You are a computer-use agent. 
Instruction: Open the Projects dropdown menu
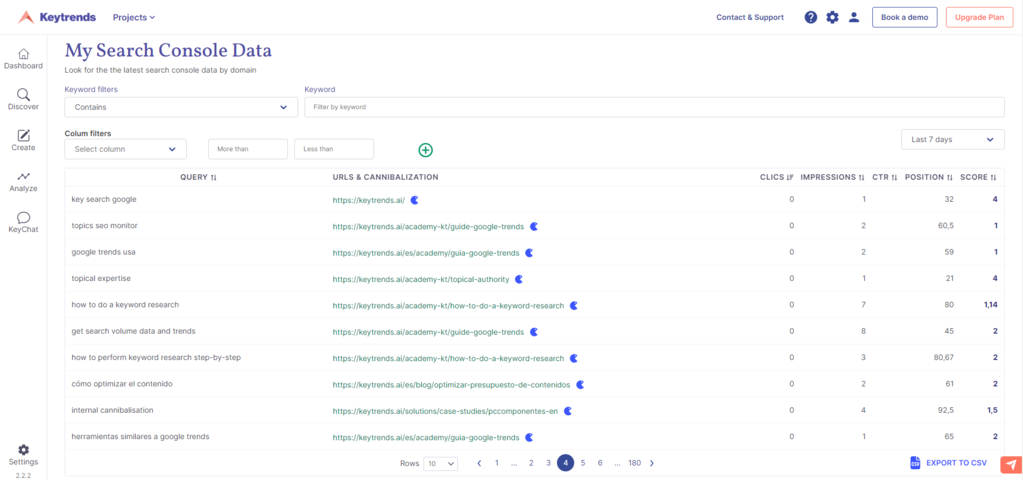134,18
